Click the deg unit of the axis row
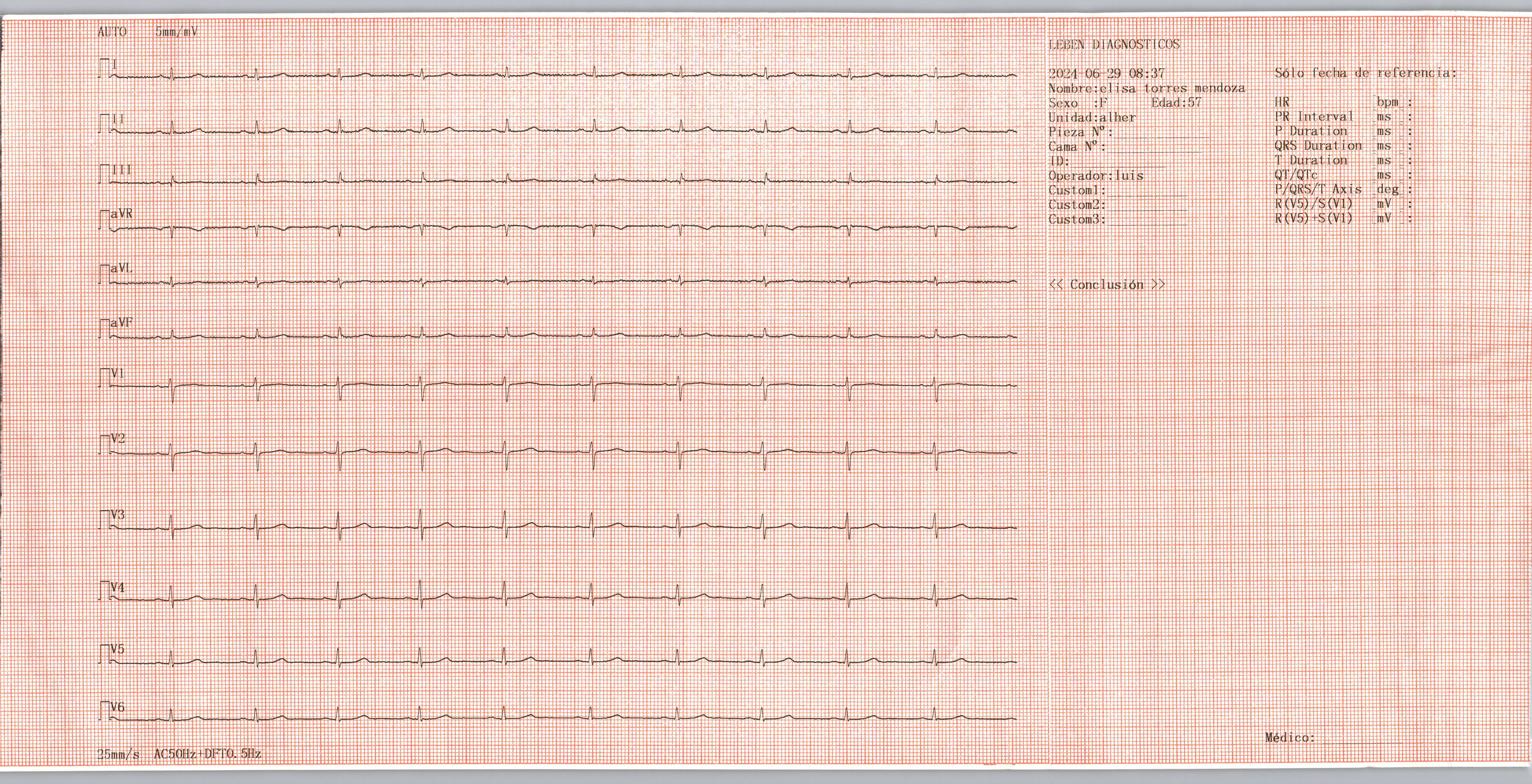 point(1387,190)
